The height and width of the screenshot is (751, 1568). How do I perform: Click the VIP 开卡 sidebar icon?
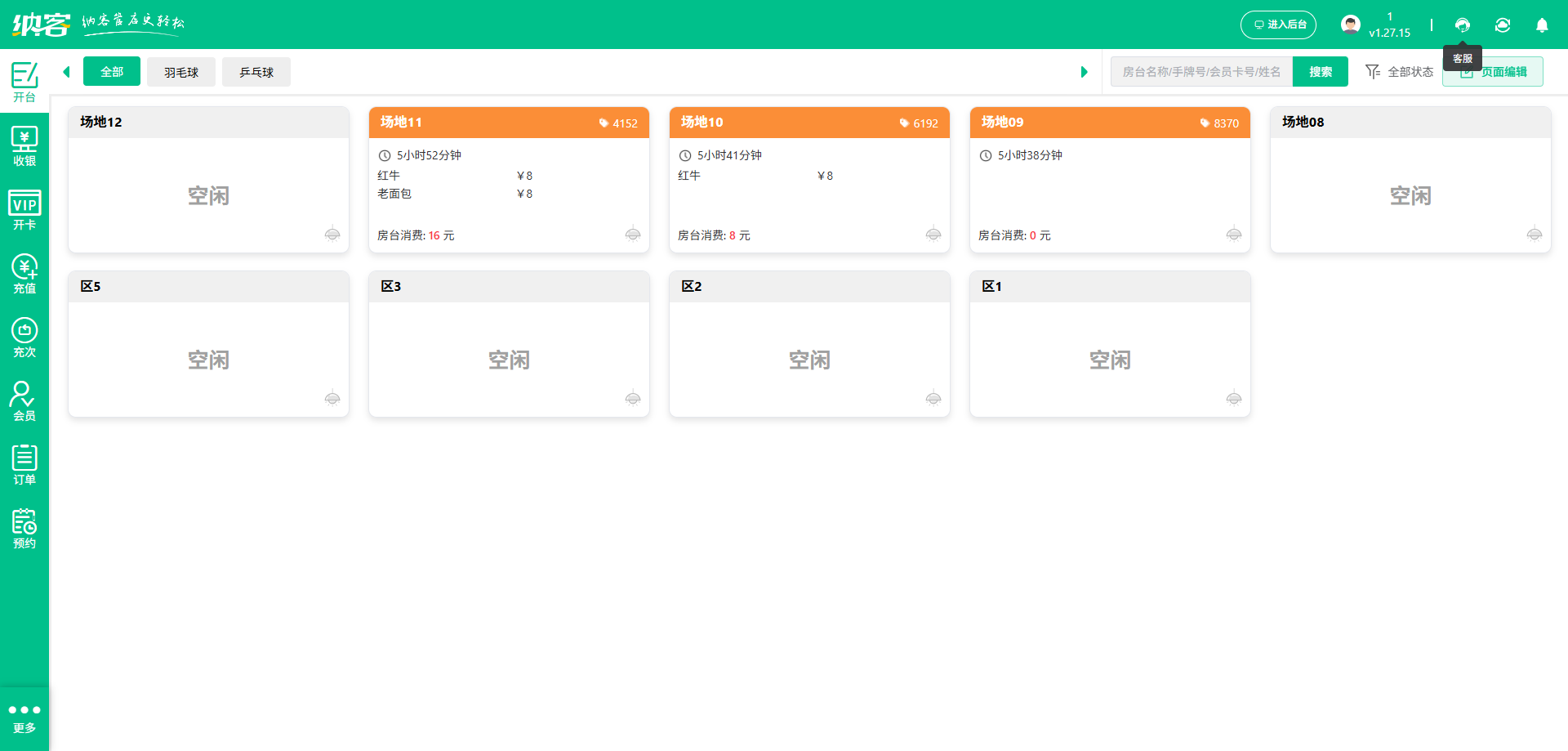(x=24, y=210)
